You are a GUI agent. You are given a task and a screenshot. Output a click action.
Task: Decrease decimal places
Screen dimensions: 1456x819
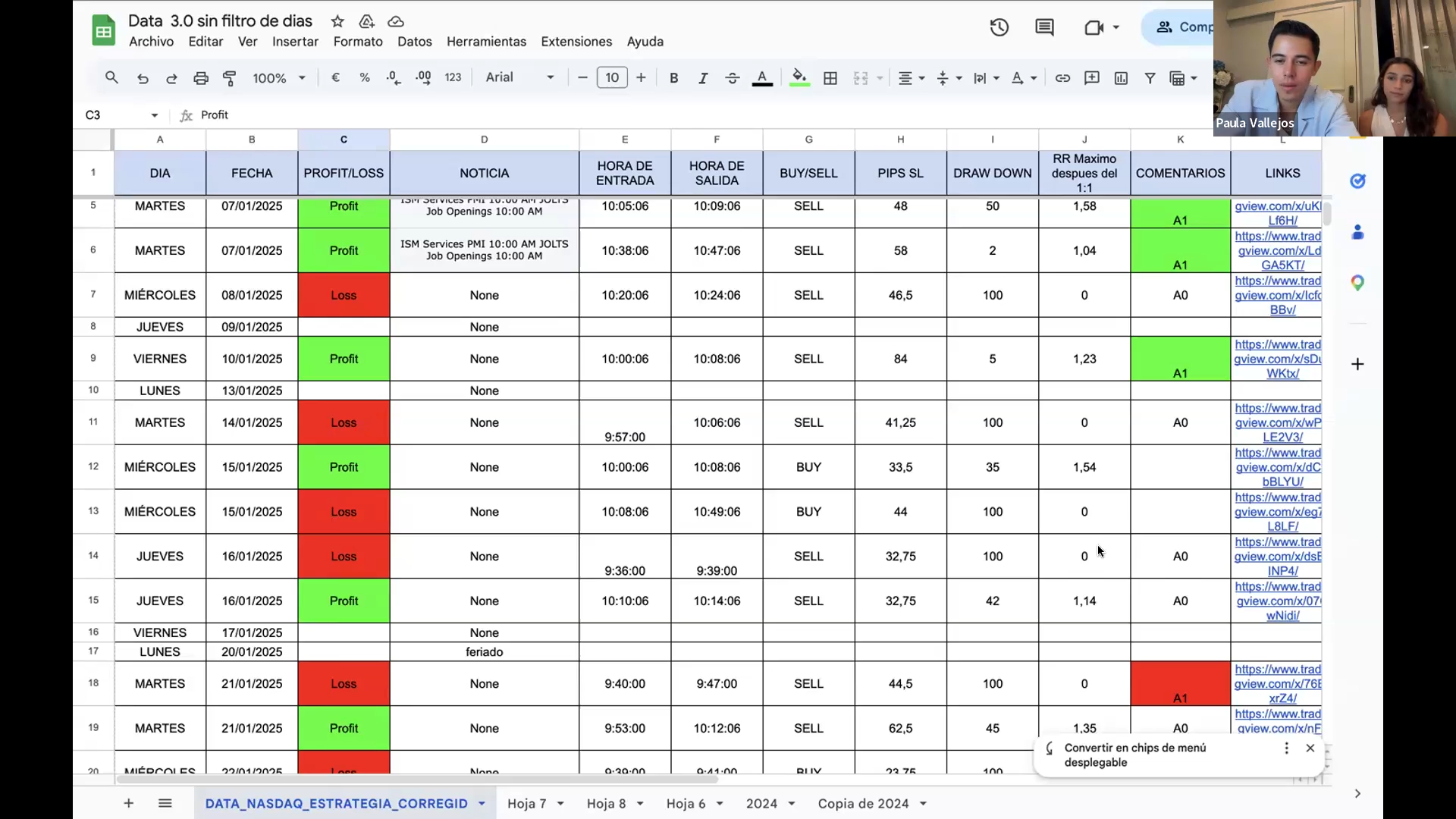(394, 77)
